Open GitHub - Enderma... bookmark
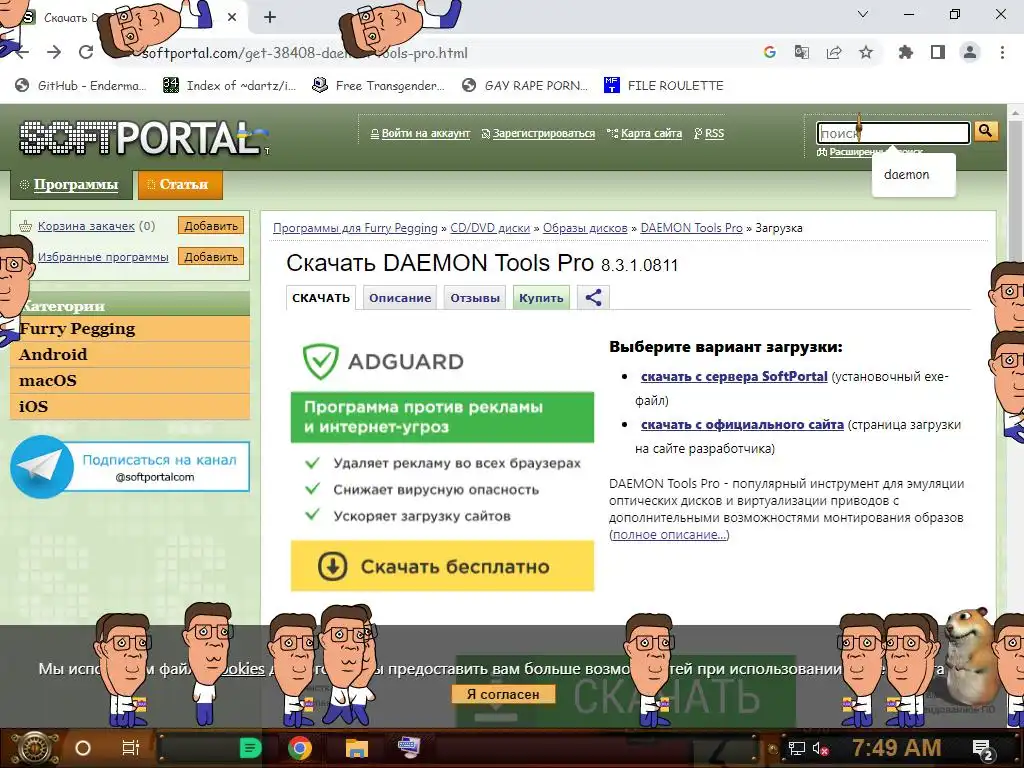 81,86
